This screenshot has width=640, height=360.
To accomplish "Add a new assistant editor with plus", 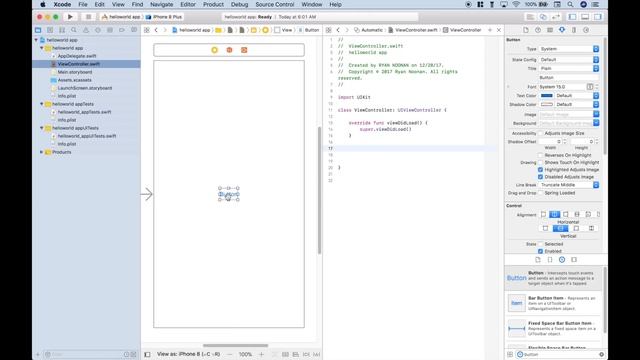I will [x=490, y=30].
